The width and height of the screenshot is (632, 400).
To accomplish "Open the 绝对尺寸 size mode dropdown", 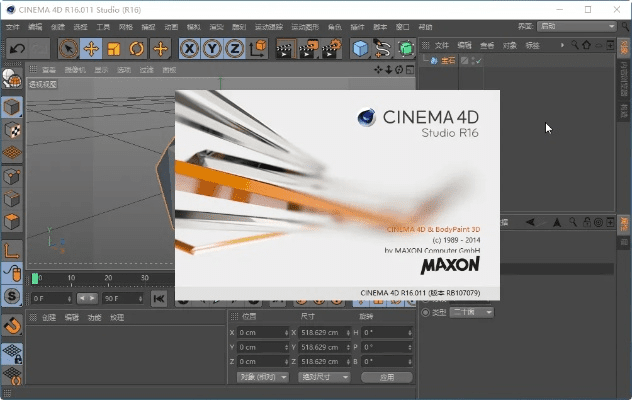I will pos(325,377).
